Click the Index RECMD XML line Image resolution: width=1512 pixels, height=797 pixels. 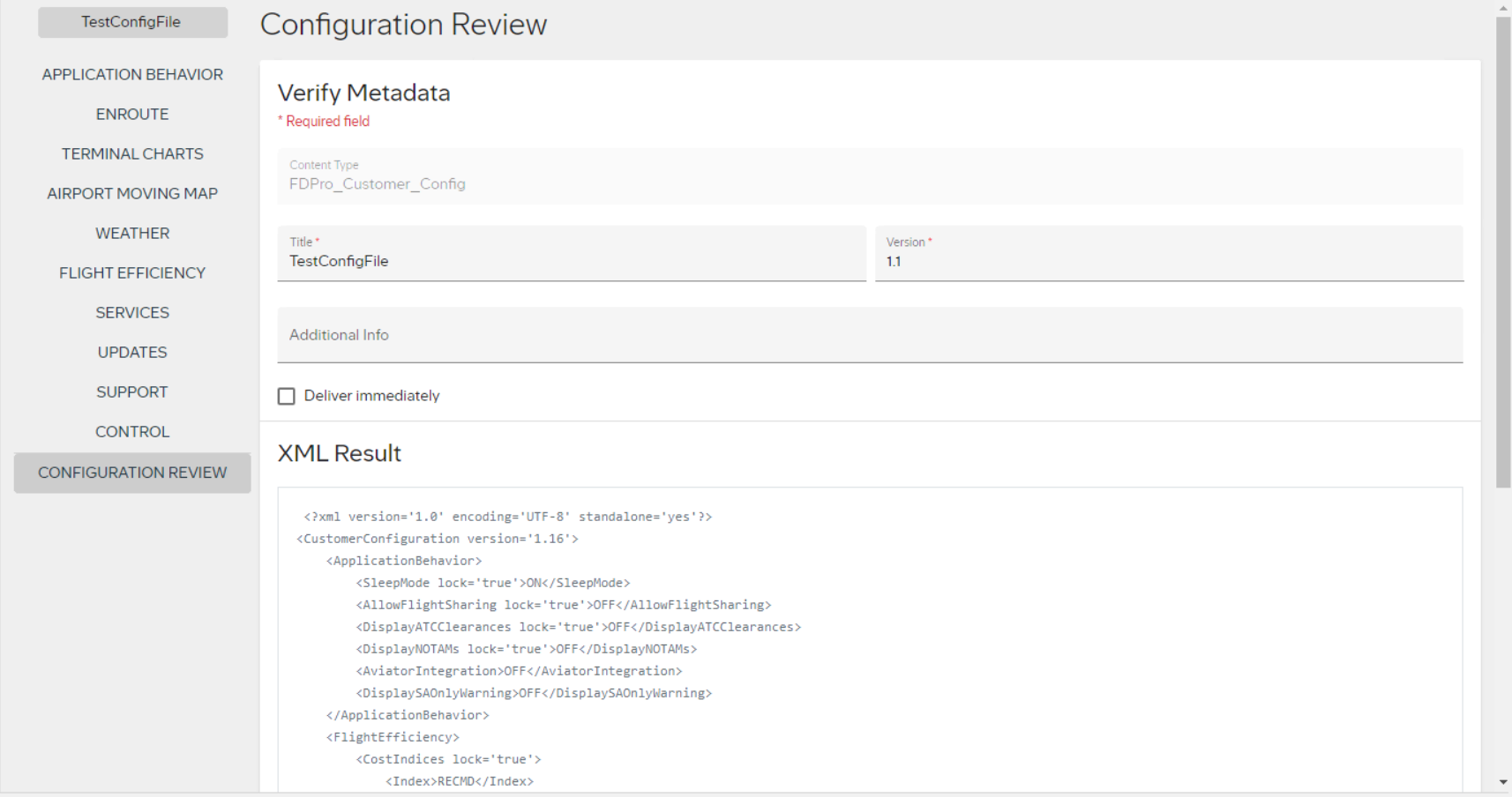pyautogui.click(x=460, y=781)
